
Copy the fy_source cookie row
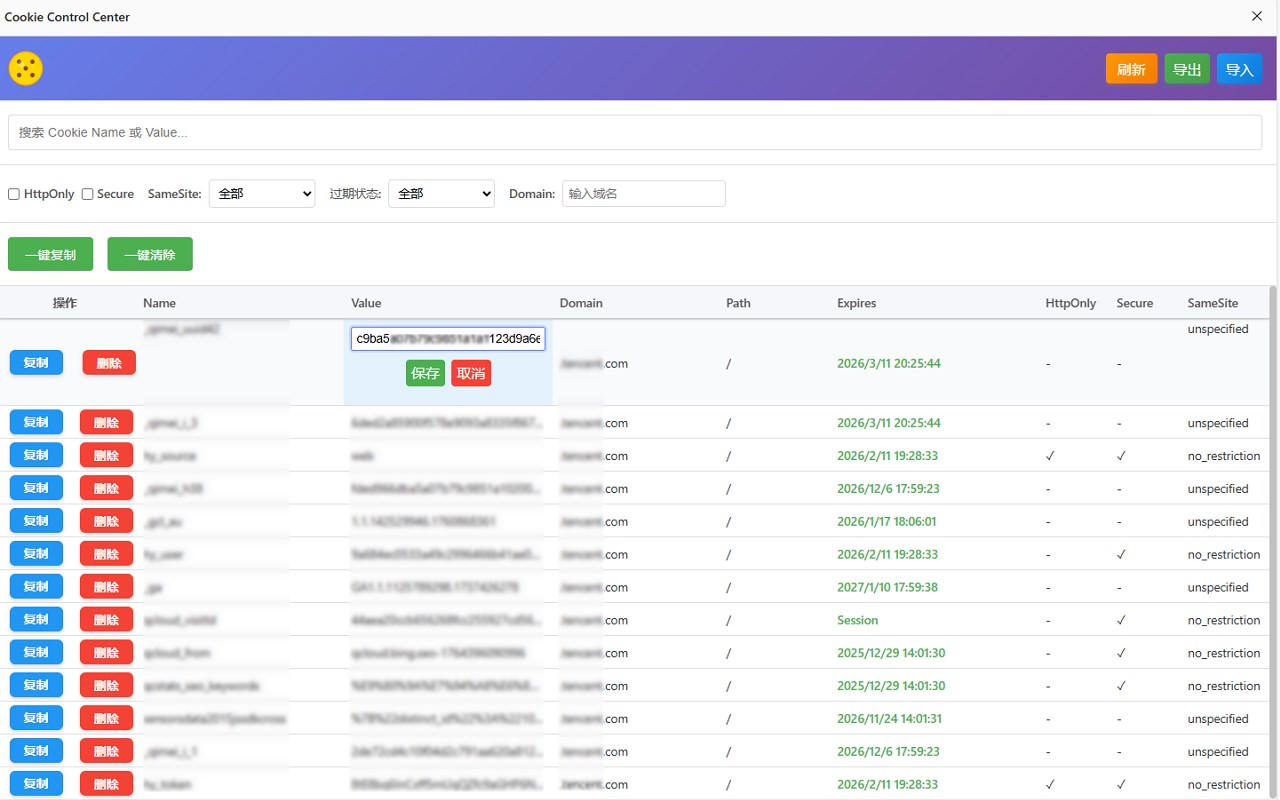click(x=36, y=455)
